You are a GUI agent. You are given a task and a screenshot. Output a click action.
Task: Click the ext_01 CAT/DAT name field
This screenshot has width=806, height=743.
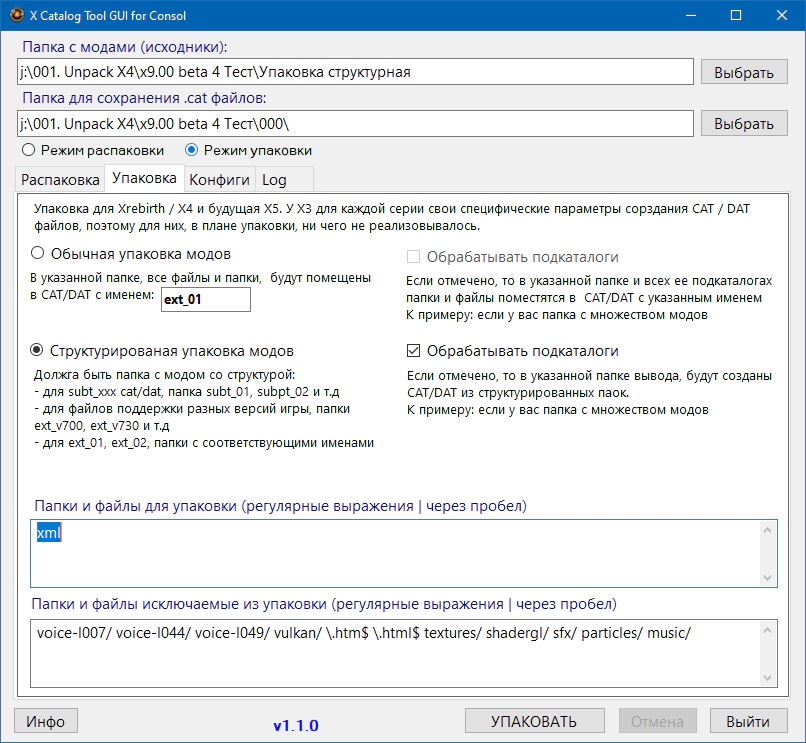click(x=205, y=299)
